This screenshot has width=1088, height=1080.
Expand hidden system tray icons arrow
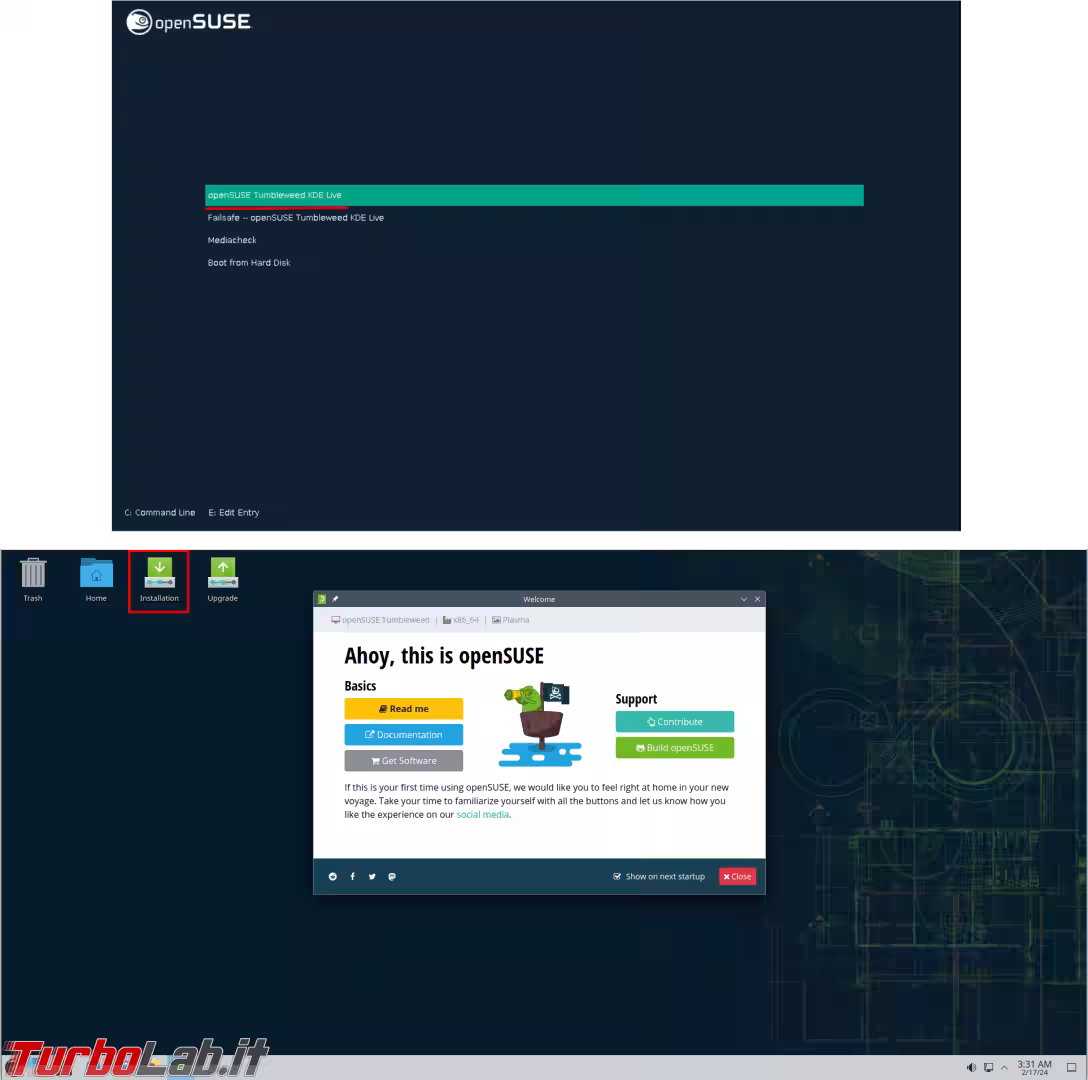pyautogui.click(x=1004, y=1068)
